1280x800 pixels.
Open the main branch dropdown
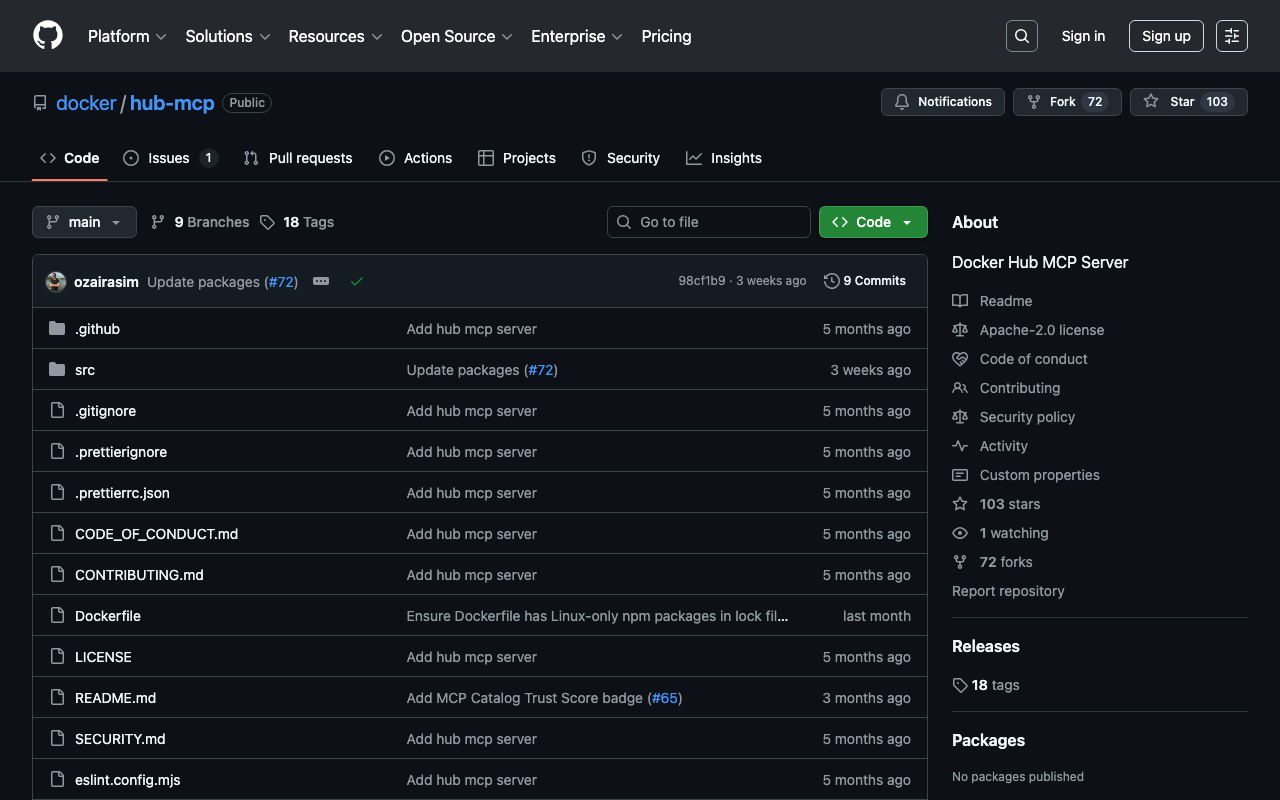point(84,222)
